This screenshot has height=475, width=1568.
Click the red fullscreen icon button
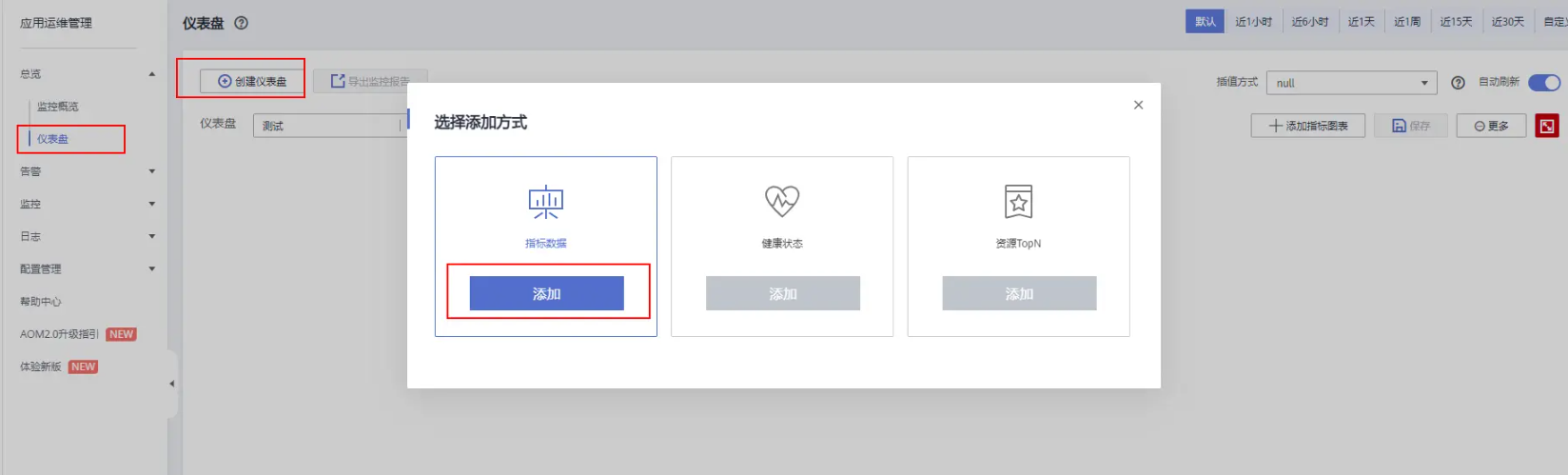(x=1547, y=126)
